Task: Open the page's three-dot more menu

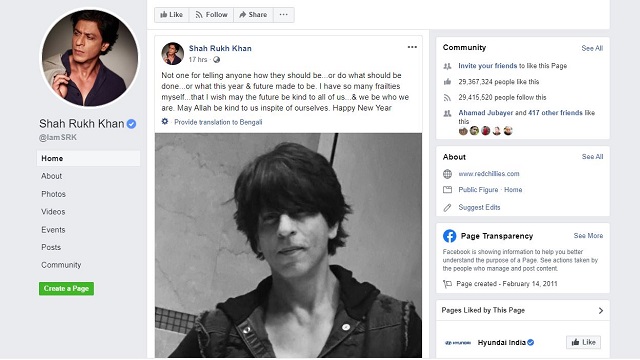Action: click(x=284, y=15)
